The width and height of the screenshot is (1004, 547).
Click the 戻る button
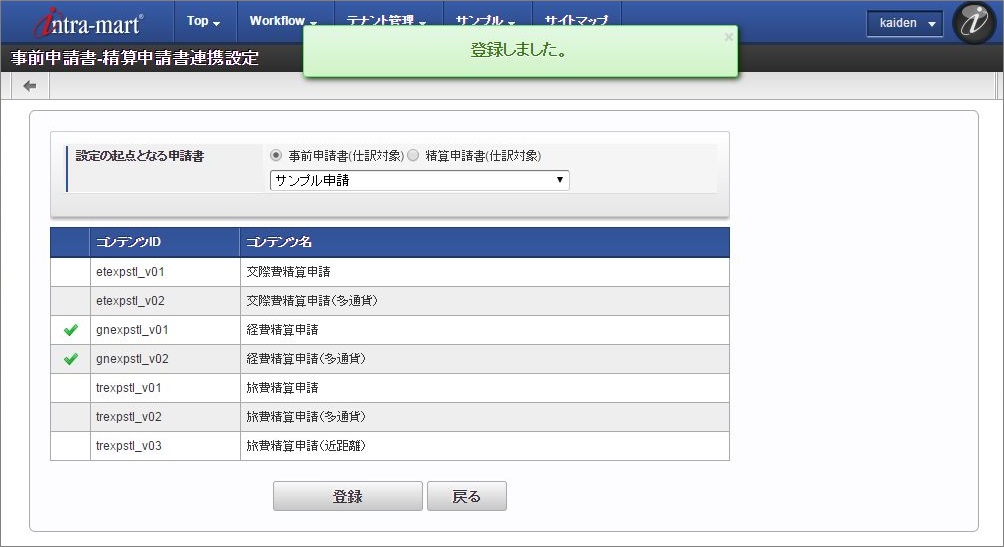(x=467, y=496)
